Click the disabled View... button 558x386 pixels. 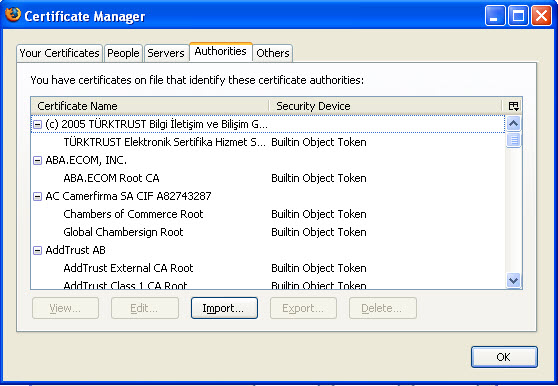point(65,308)
